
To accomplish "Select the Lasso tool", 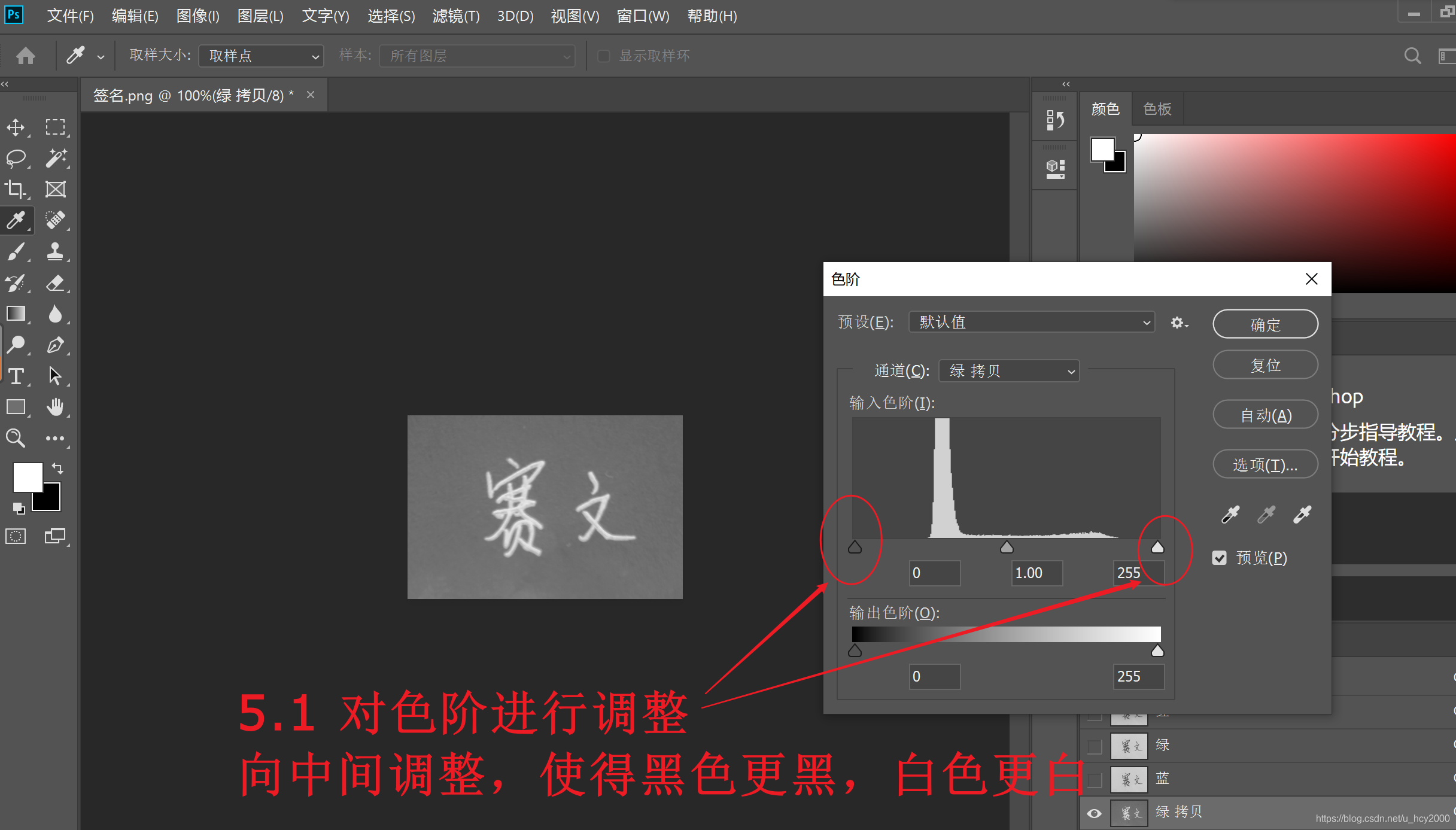I will click(x=16, y=159).
